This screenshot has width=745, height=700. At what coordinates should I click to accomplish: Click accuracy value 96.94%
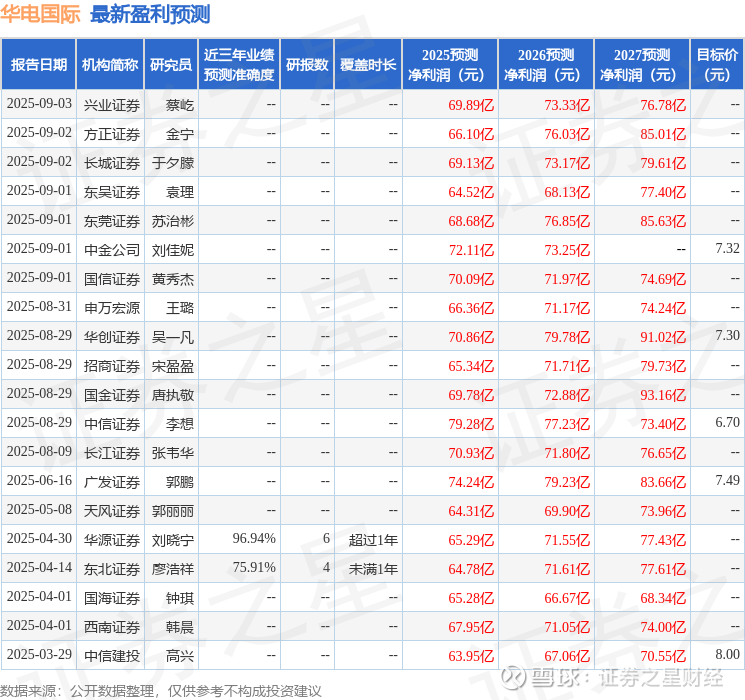254,538
